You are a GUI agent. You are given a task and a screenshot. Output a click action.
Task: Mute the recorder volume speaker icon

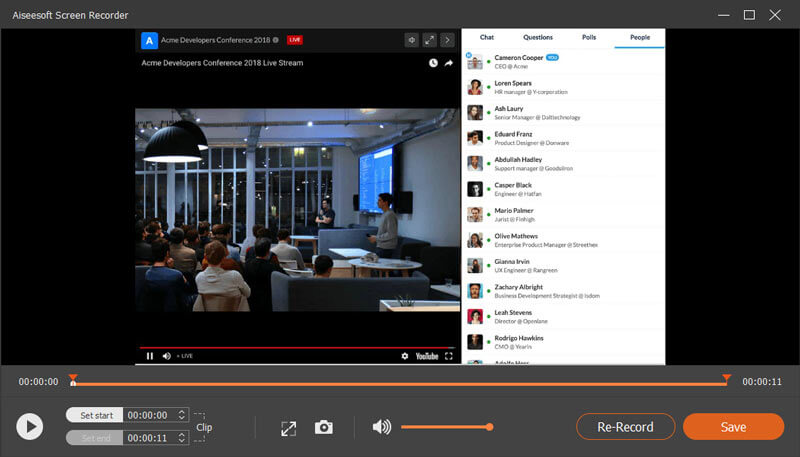click(x=381, y=427)
